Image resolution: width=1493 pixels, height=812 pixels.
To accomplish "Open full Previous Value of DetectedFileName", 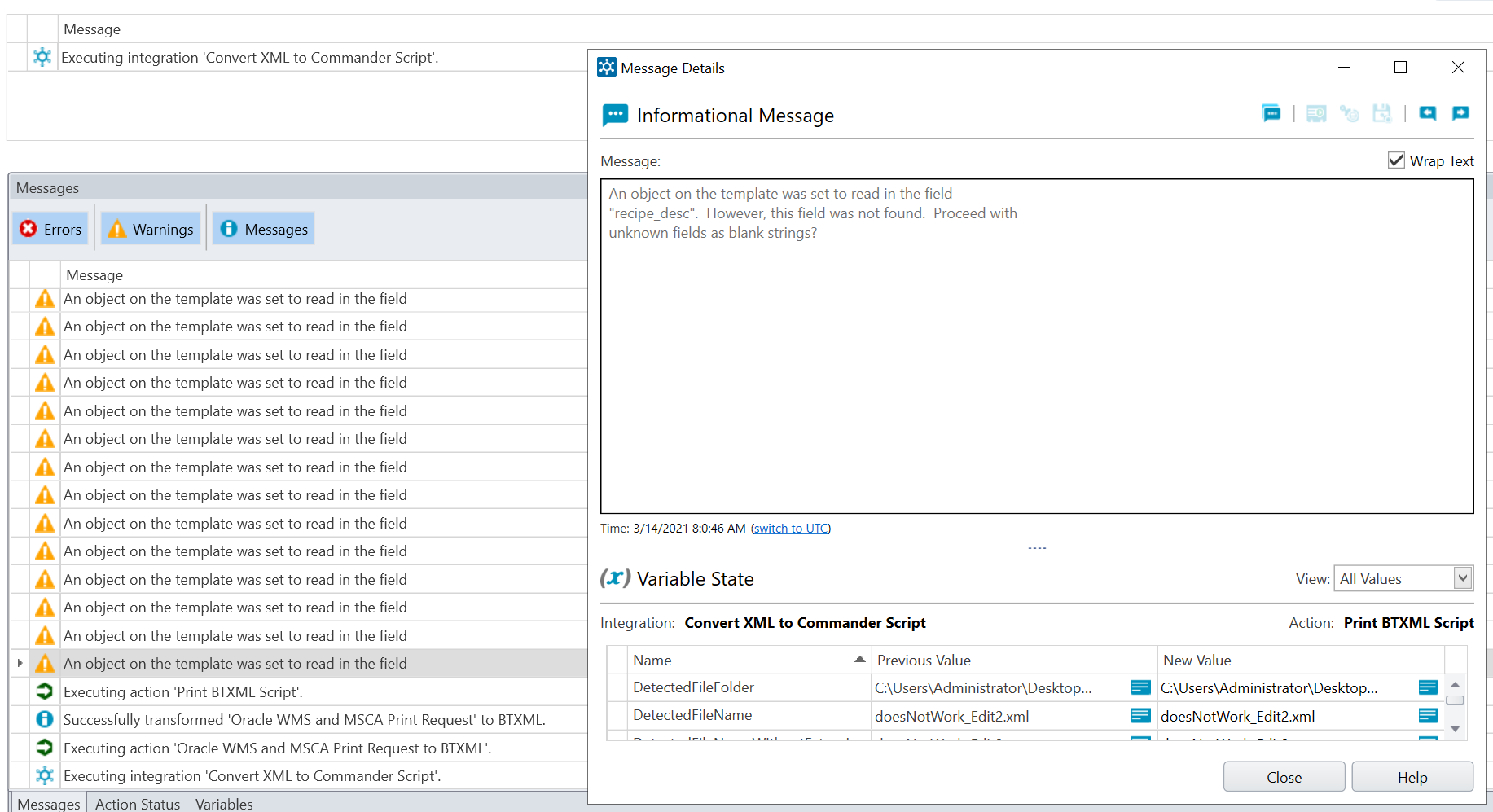I will point(1140,715).
